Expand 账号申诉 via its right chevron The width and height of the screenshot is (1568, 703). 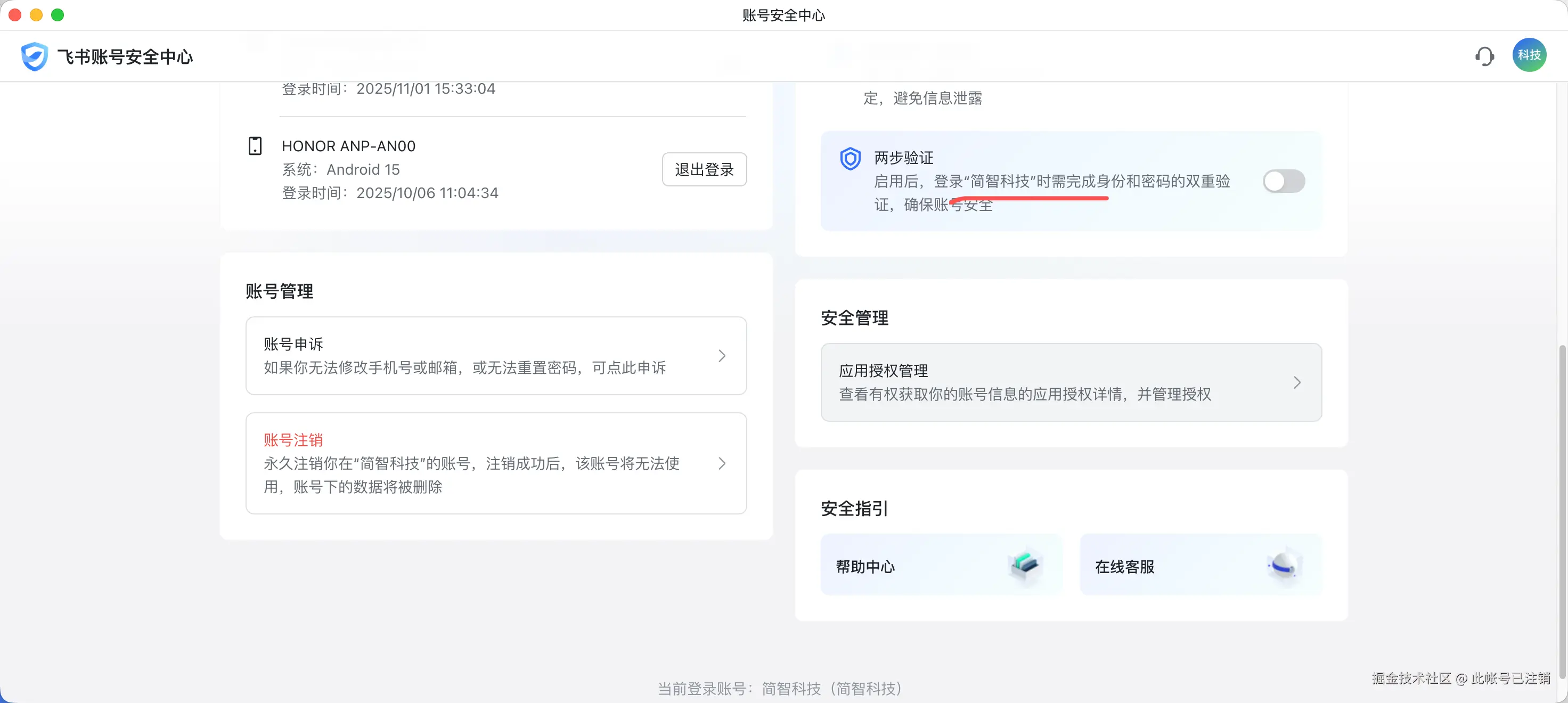(x=722, y=355)
